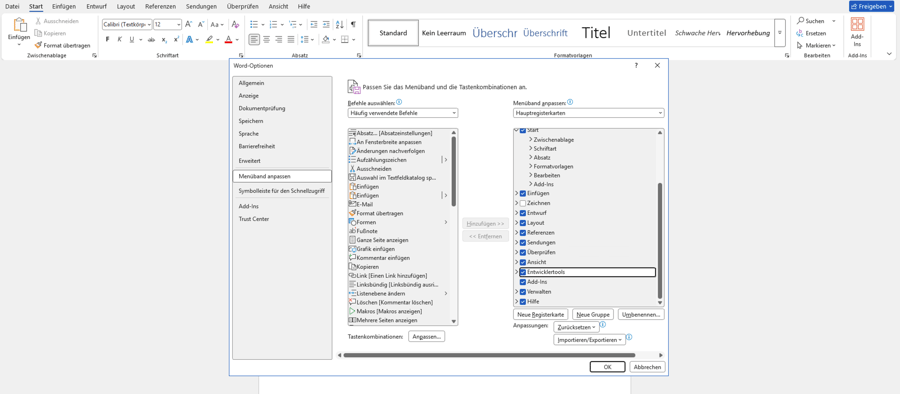Clear all formatting icon in Schriftart group
Viewport: 900px width, 394px height.
point(235,24)
